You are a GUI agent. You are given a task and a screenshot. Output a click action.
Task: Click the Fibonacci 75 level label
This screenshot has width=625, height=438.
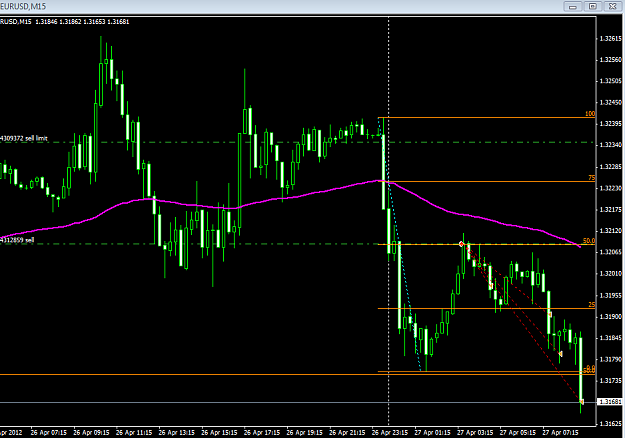(x=592, y=178)
